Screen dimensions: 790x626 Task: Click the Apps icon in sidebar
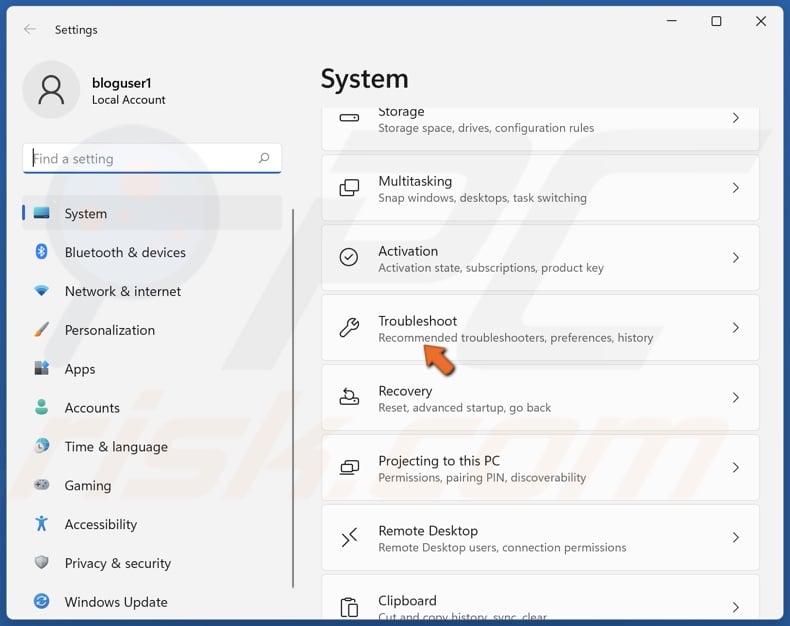(41, 368)
